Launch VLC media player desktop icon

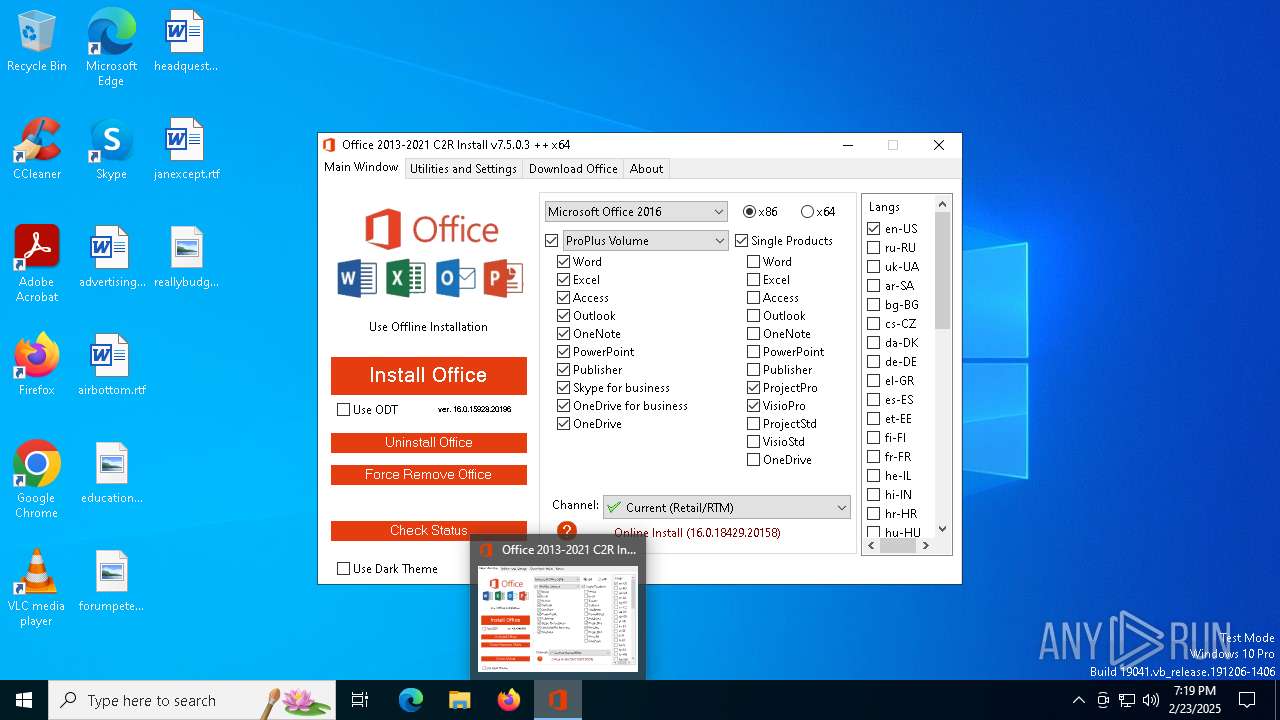point(37,588)
